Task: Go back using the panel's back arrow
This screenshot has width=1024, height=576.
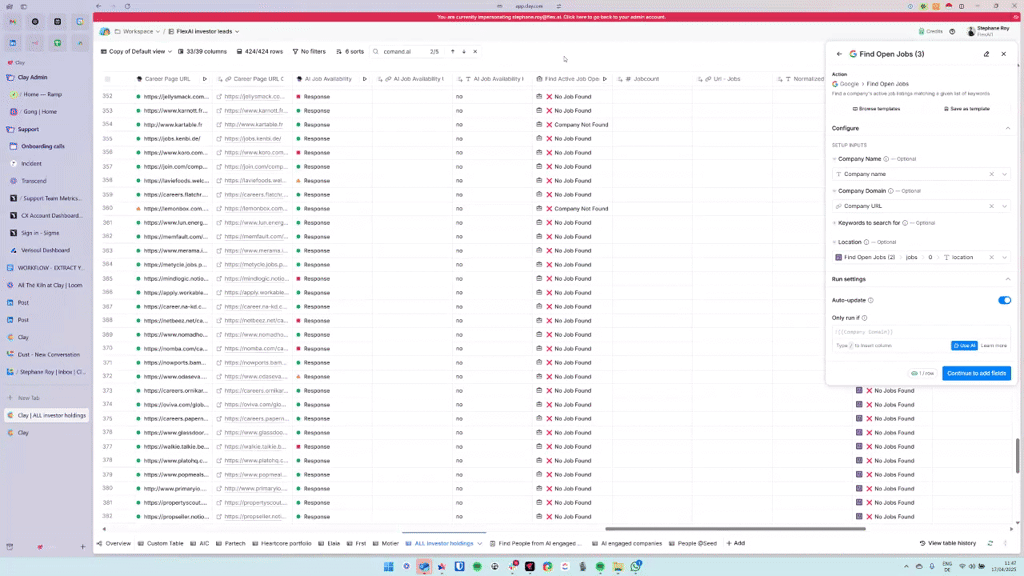Action: 839,54
